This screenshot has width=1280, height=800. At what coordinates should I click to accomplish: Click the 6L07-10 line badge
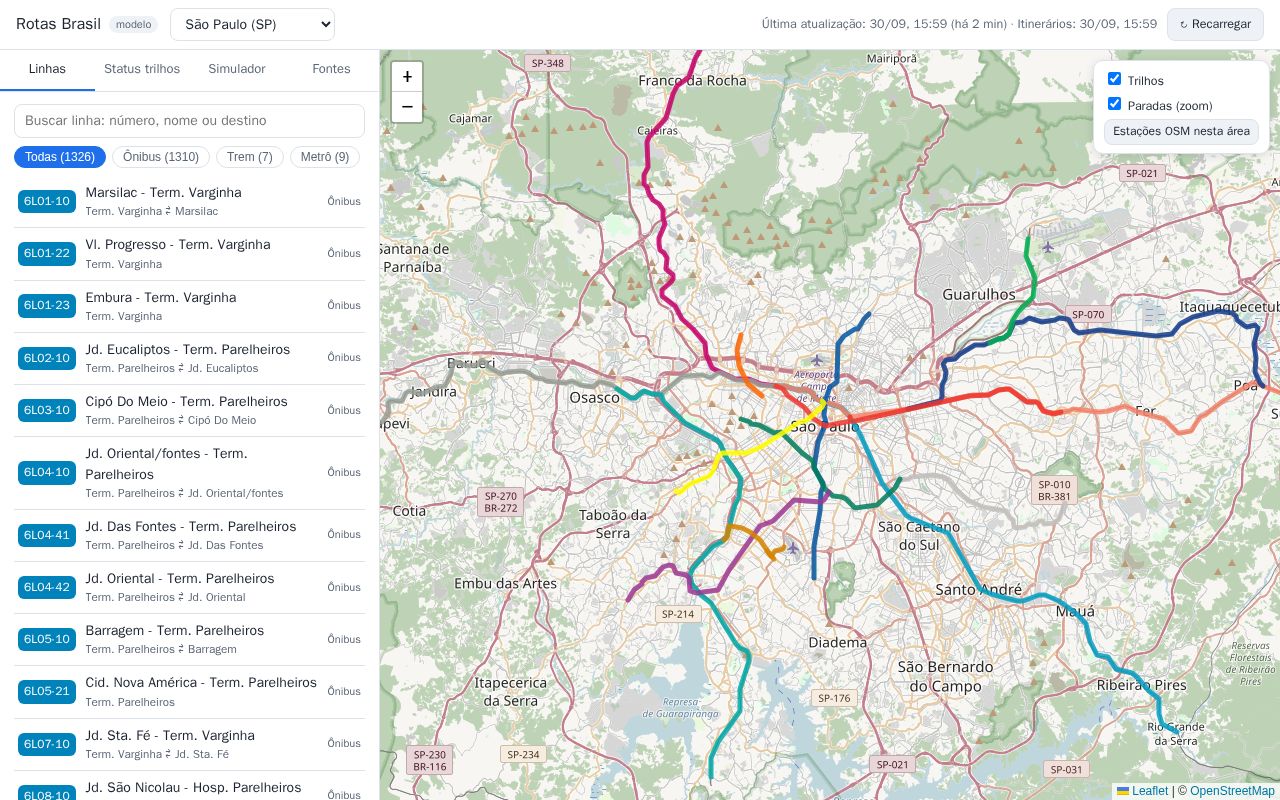coord(47,744)
